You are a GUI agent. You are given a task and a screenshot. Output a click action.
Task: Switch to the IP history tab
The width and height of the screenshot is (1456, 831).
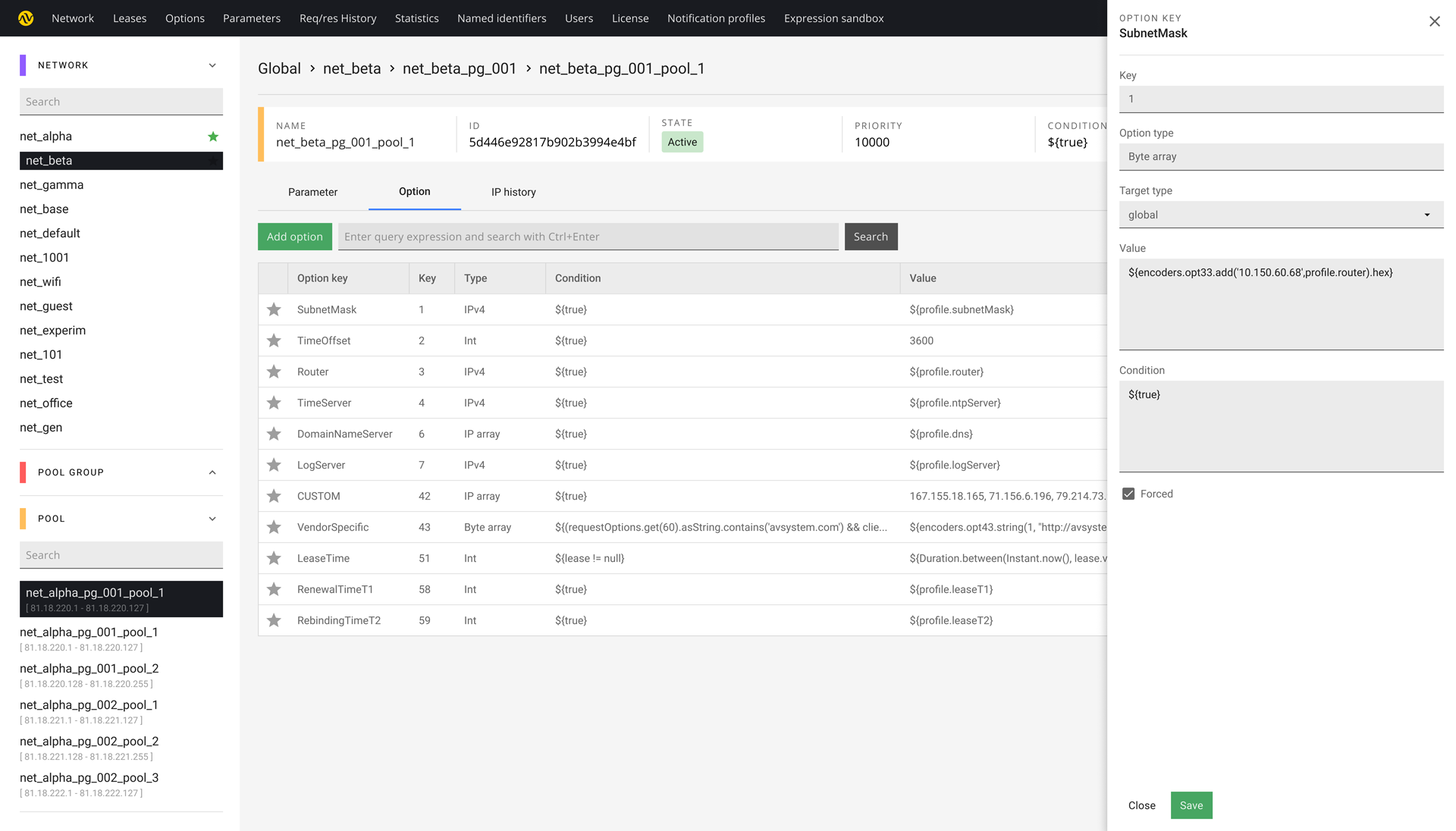[x=513, y=192]
